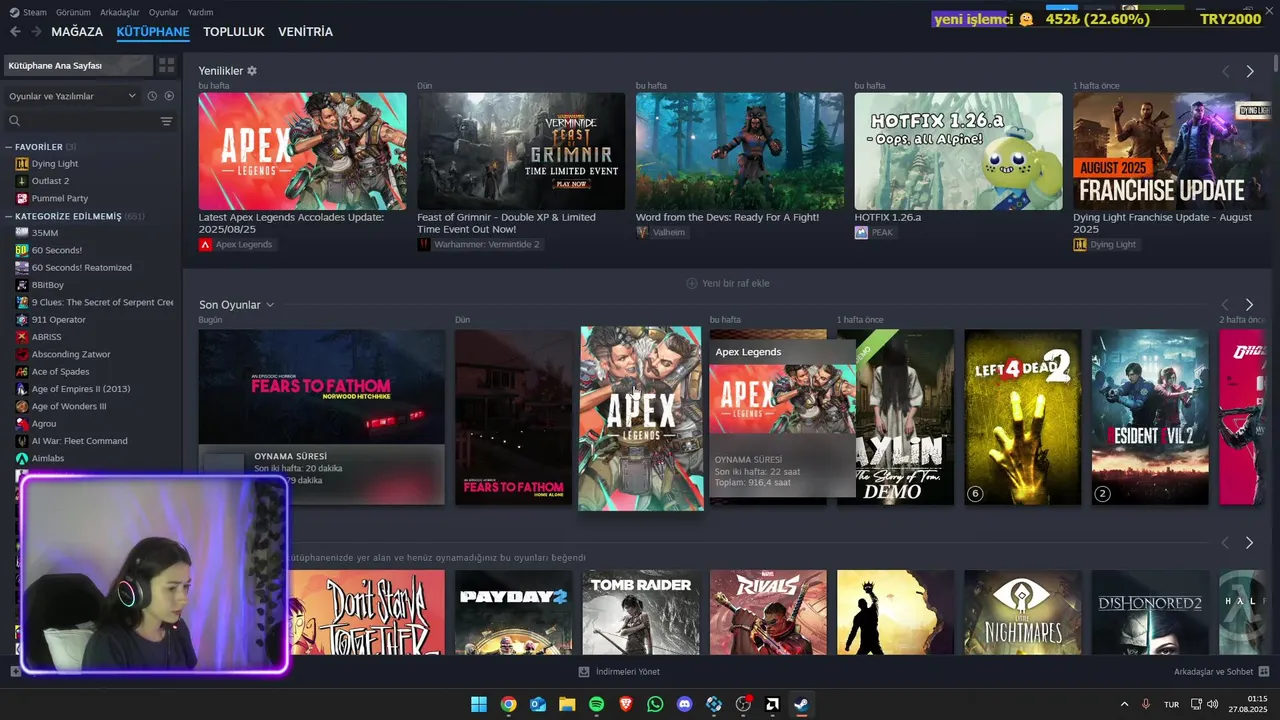Open the Görünüm menu
The height and width of the screenshot is (720, 1280).
pyautogui.click(x=73, y=12)
